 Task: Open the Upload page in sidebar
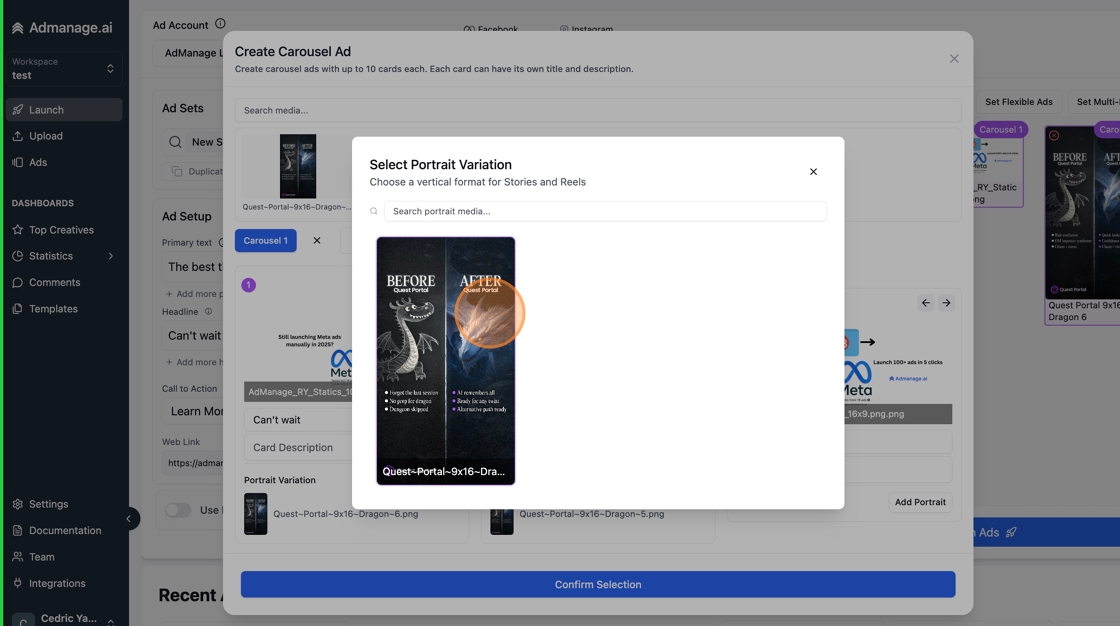tap(64, 136)
